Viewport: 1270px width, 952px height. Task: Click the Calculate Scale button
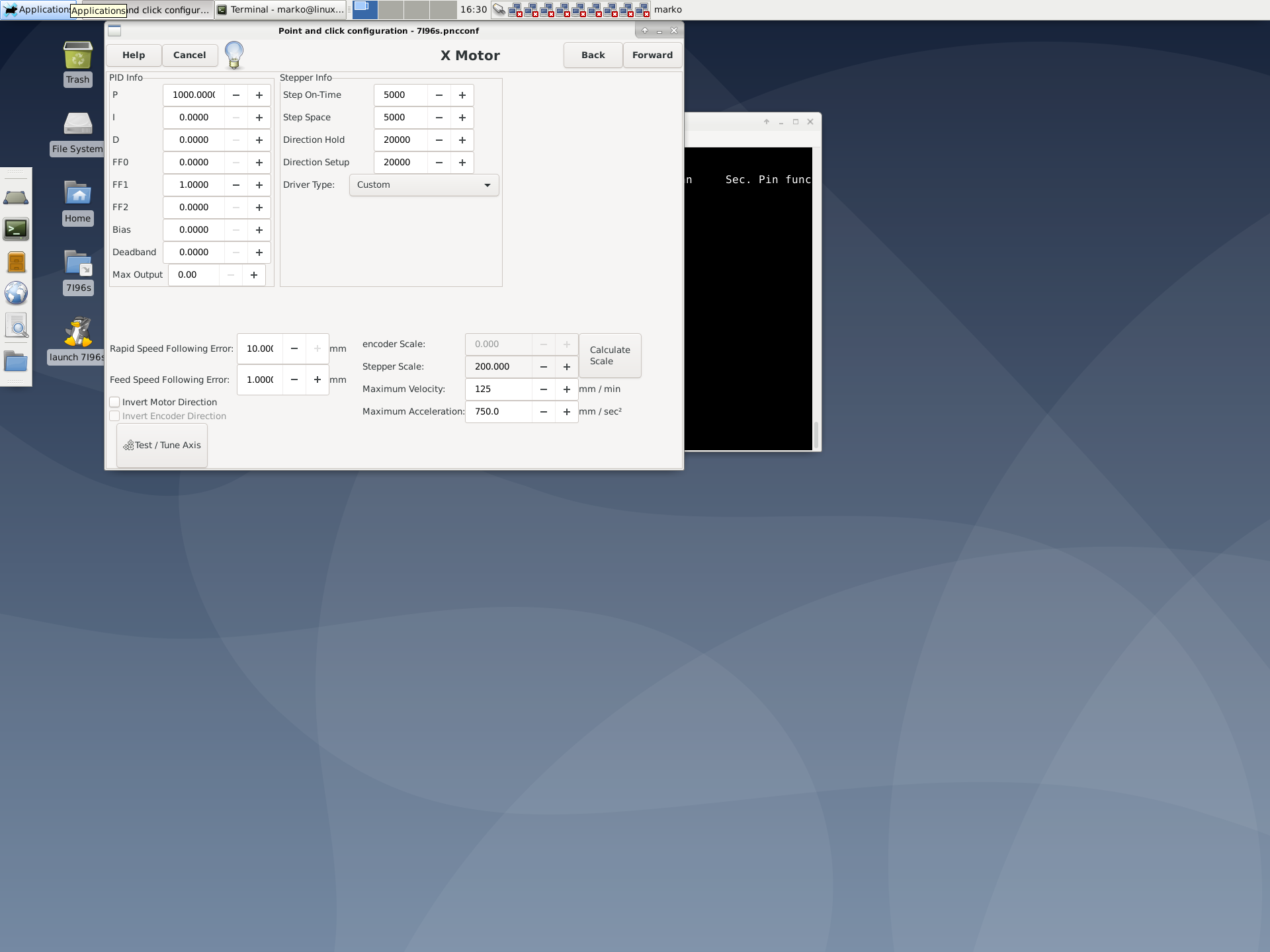(610, 356)
